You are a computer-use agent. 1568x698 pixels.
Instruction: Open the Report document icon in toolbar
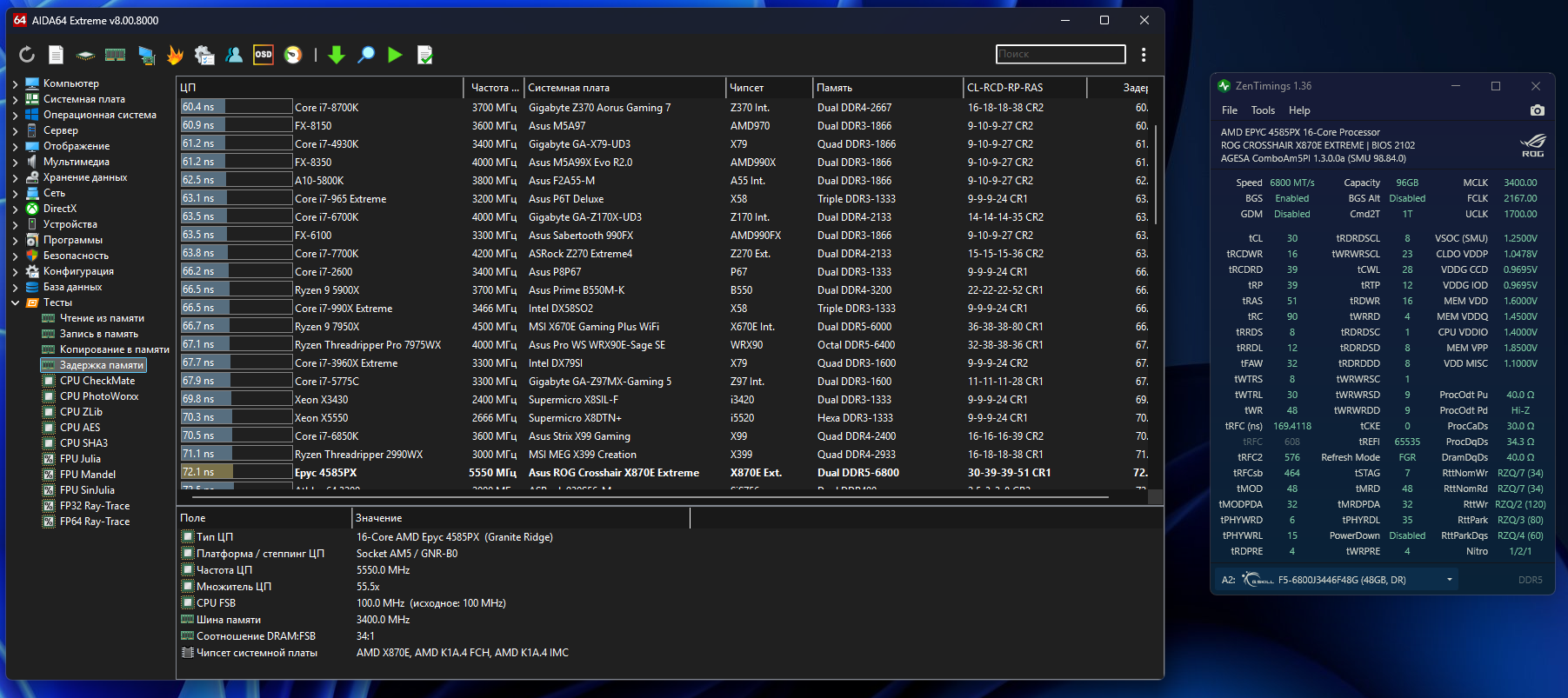point(56,55)
